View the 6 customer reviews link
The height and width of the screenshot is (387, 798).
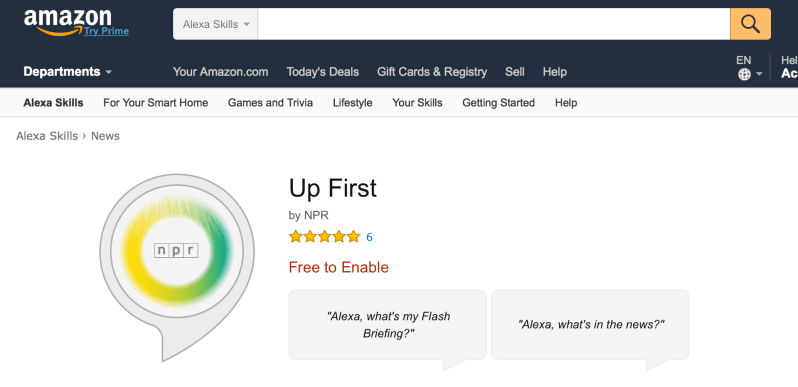click(369, 237)
